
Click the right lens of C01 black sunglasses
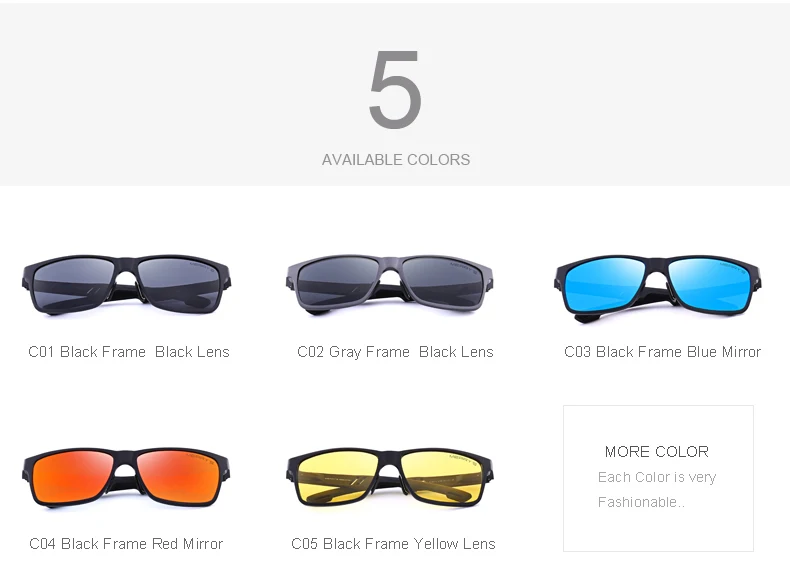(x=178, y=283)
